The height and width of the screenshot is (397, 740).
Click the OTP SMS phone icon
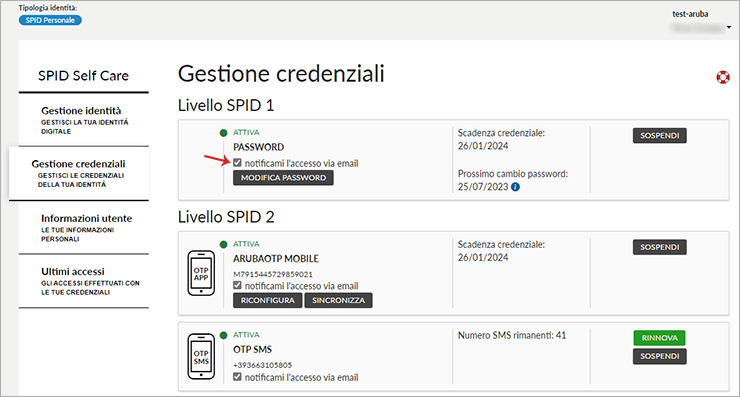pyautogui.click(x=201, y=356)
